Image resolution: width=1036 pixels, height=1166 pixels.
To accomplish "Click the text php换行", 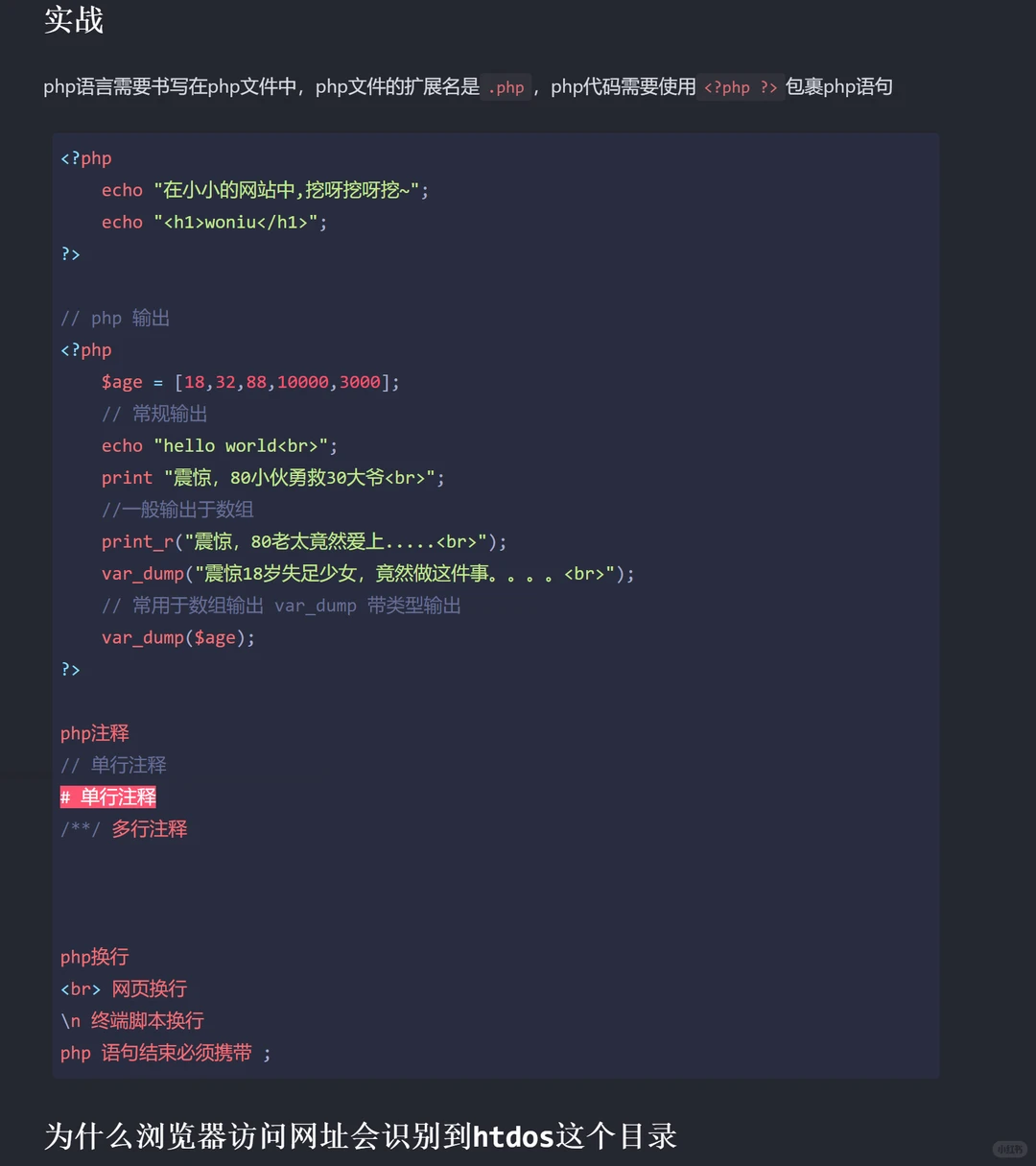I will tap(95, 957).
